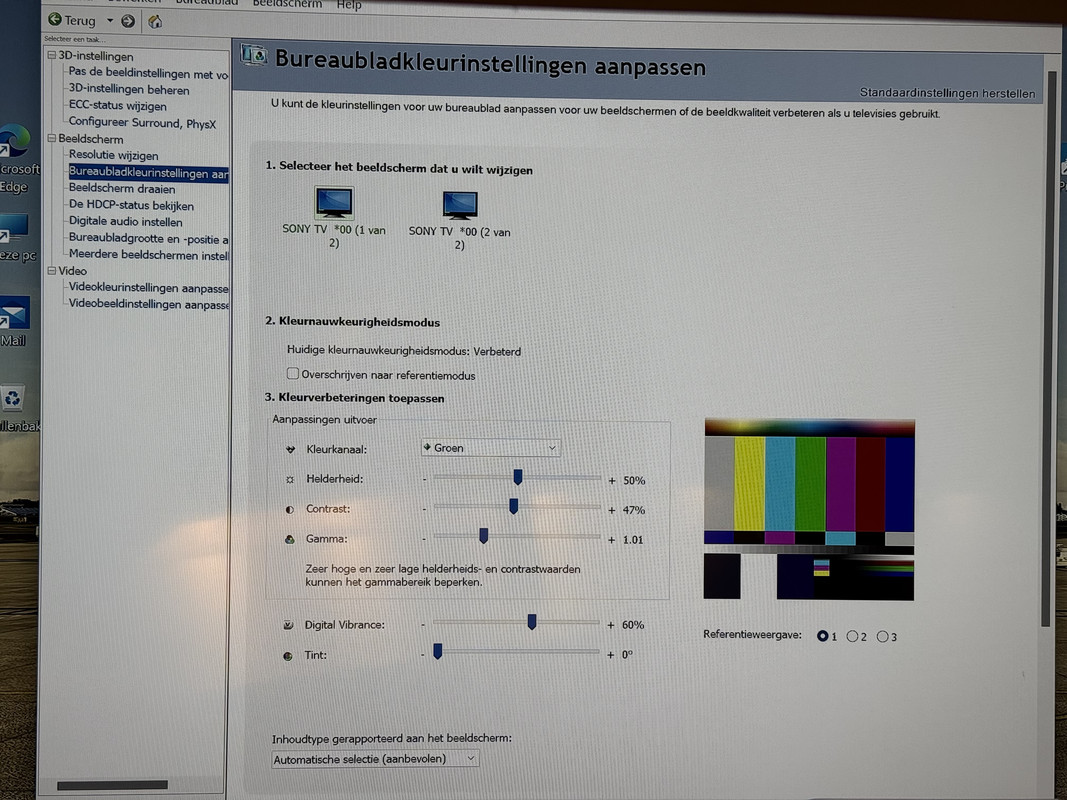The height and width of the screenshot is (800, 1067).
Task: Open the Beeldscherm menu
Action: pyautogui.click(x=287, y=3)
